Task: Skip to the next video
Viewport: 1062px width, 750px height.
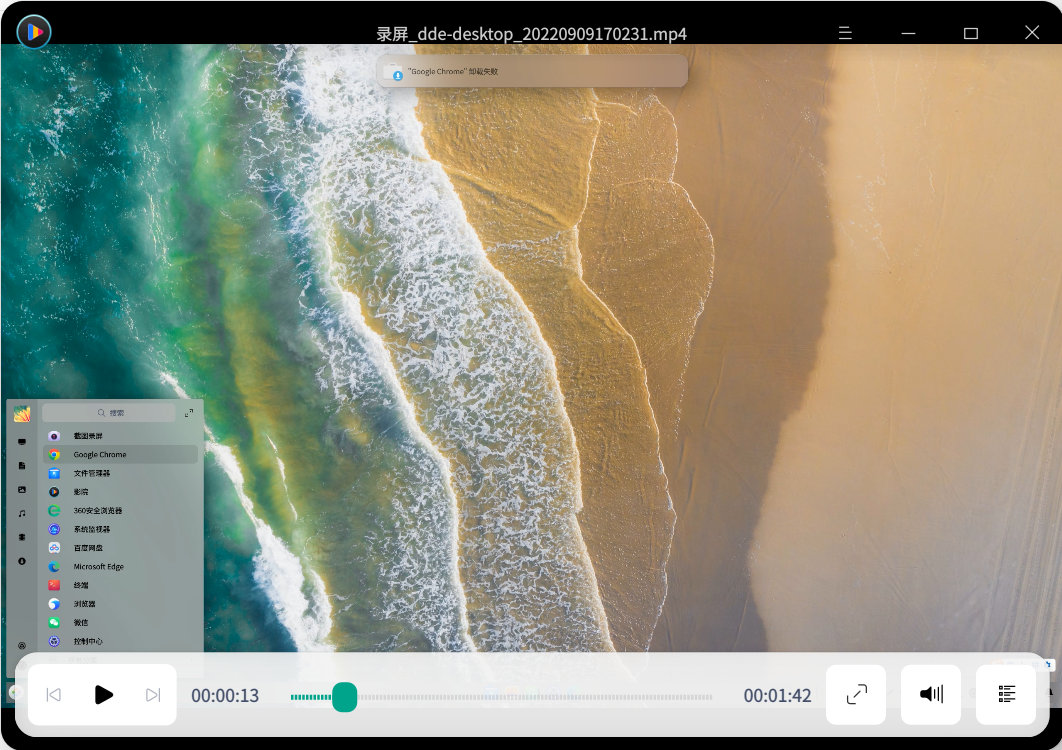Action: point(153,695)
